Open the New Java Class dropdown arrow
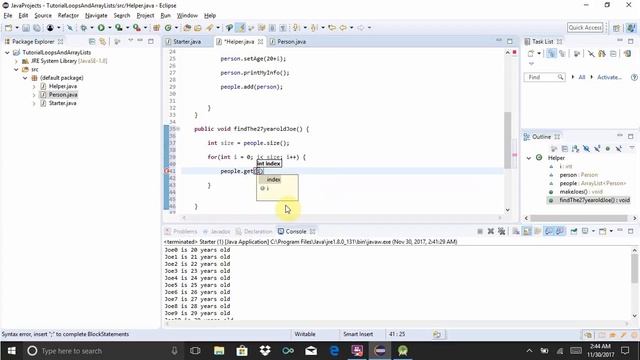Viewport: 640px width, 360px height. click(176, 28)
